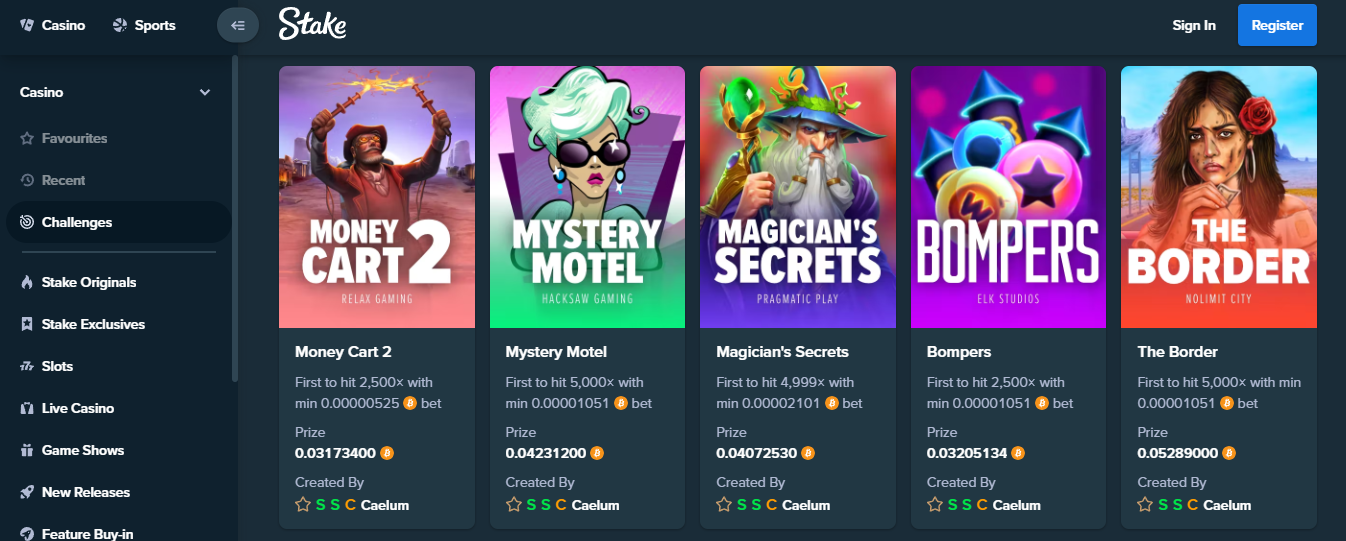Image resolution: width=1346 pixels, height=541 pixels.
Task: Click the Stake Exclusives bookmark icon
Action: click(x=27, y=324)
